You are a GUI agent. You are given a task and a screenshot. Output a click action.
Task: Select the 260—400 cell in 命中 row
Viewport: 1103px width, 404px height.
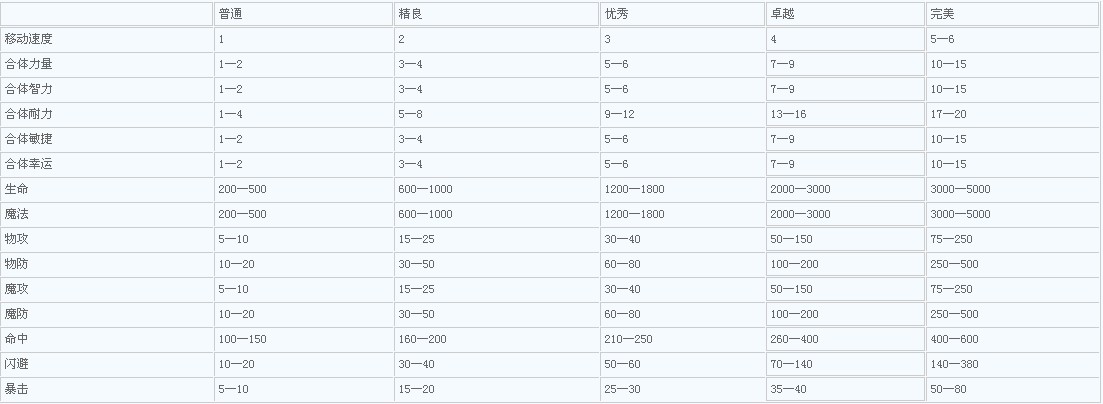coord(794,339)
